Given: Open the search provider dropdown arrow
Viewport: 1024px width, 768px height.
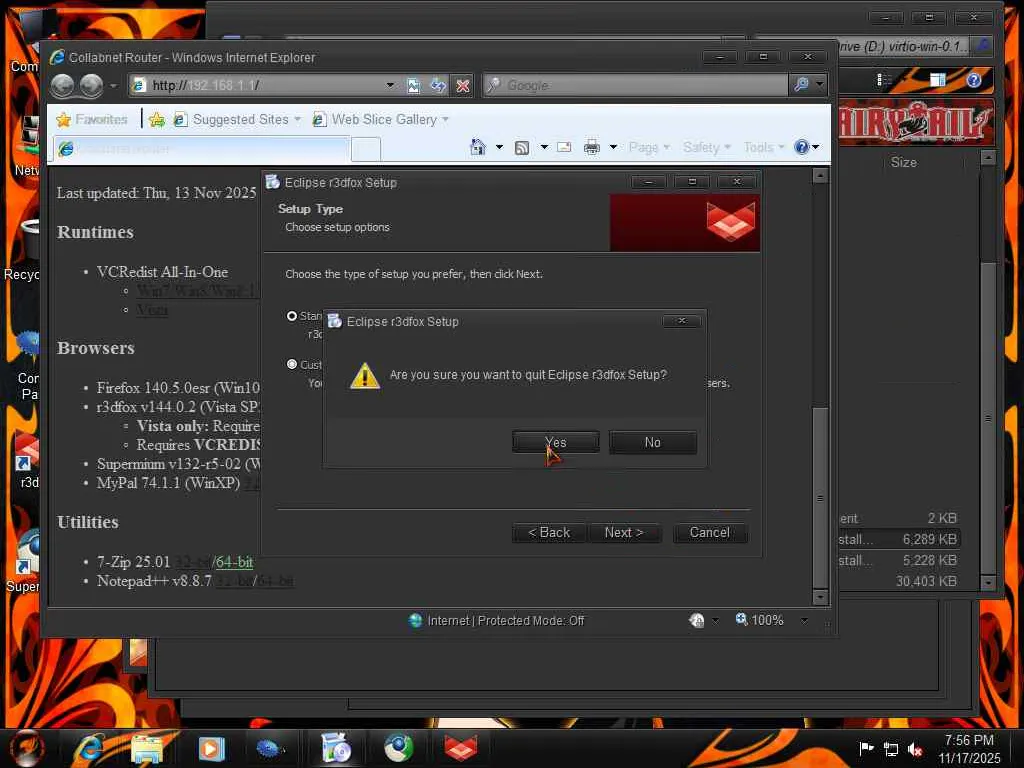Looking at the screenshot, I should coord(820,85).
